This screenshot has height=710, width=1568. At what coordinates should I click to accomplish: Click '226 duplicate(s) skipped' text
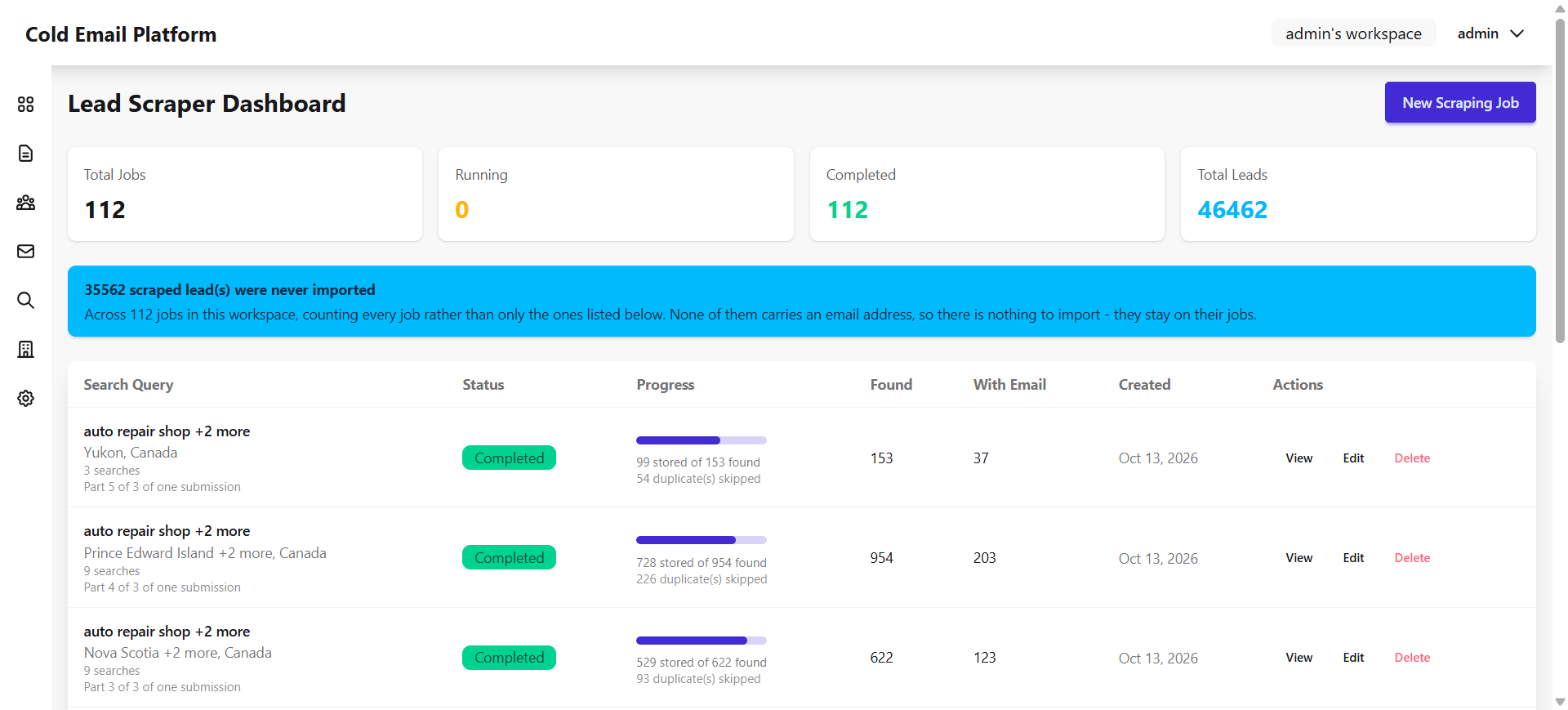(702, 579)
